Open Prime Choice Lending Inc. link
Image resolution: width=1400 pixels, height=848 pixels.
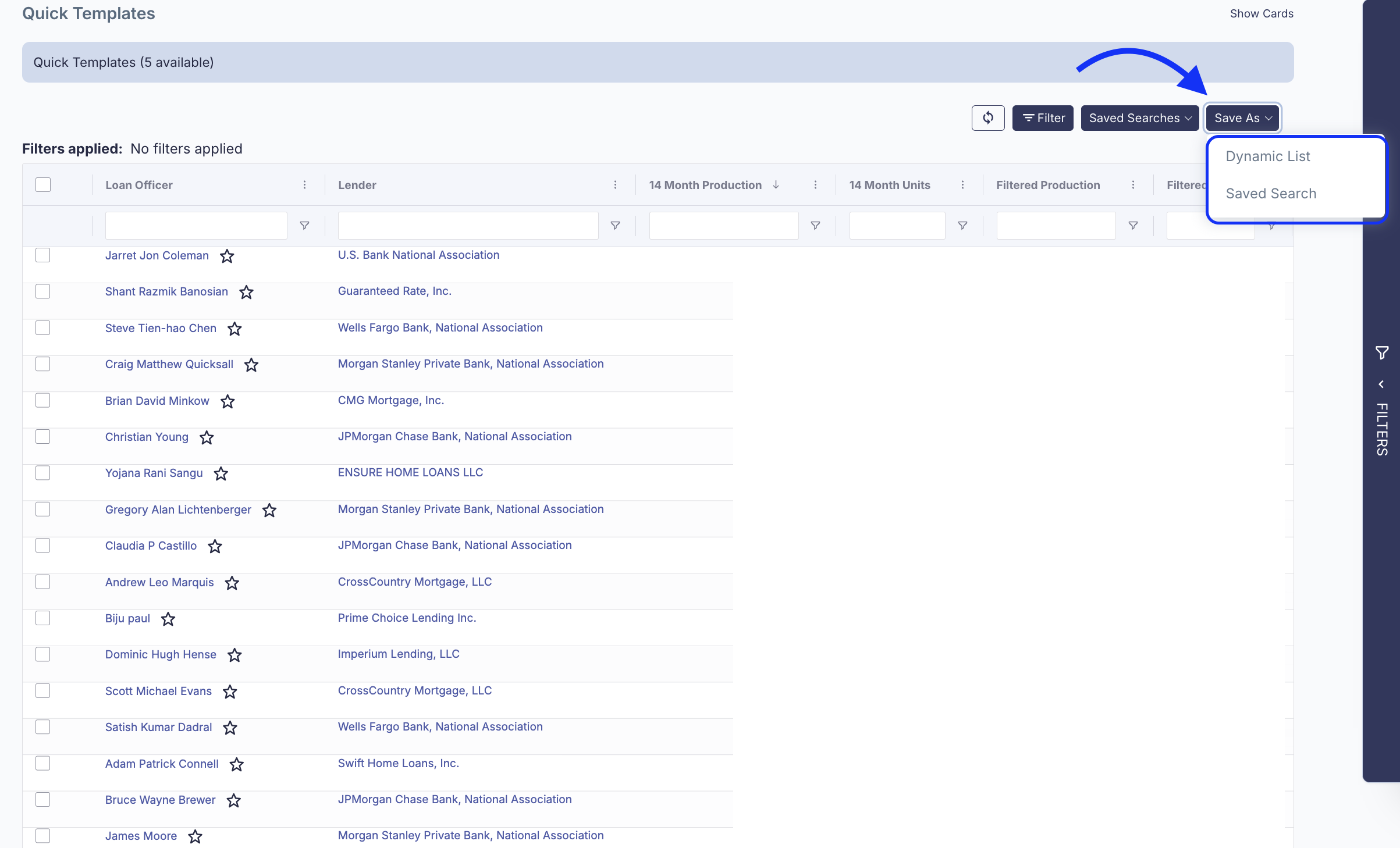click(407, 618)
